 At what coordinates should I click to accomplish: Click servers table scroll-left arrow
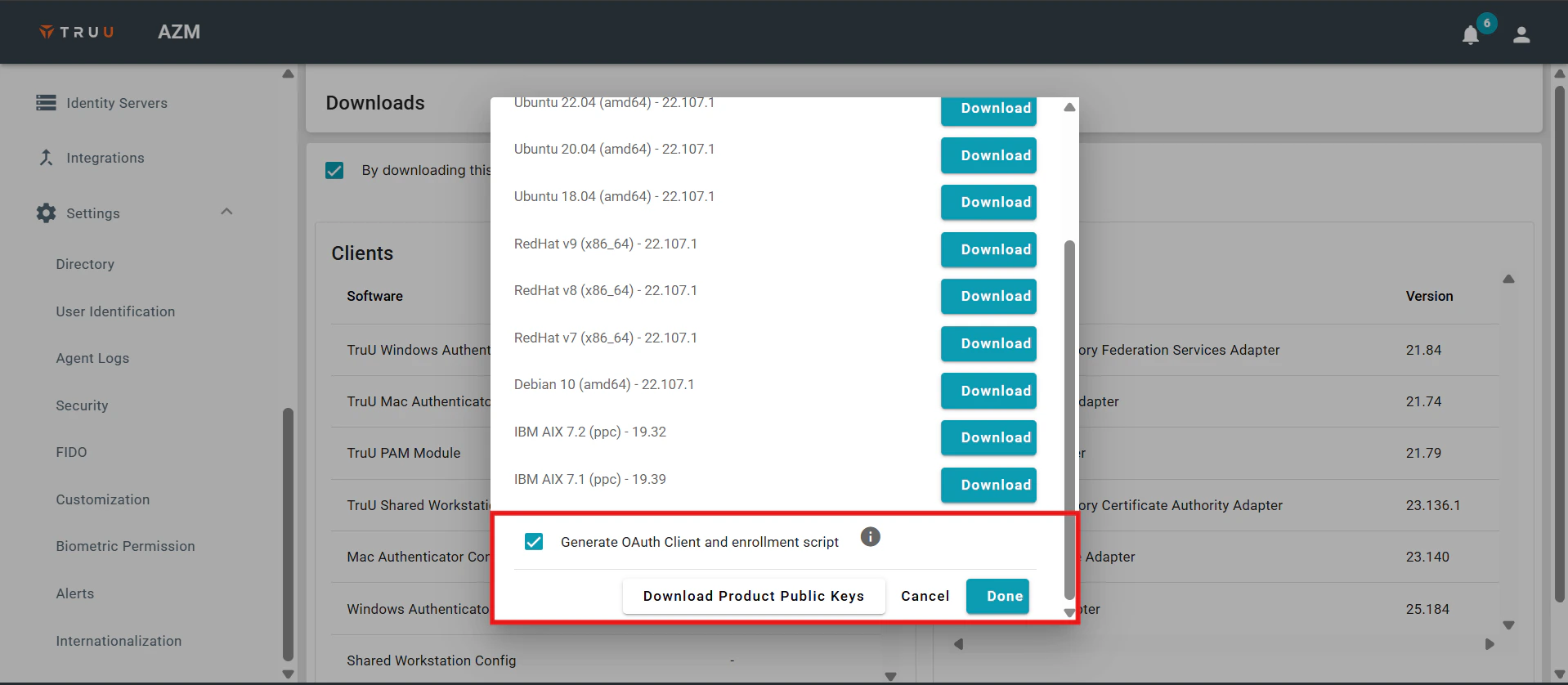click(x=958, y=644)
